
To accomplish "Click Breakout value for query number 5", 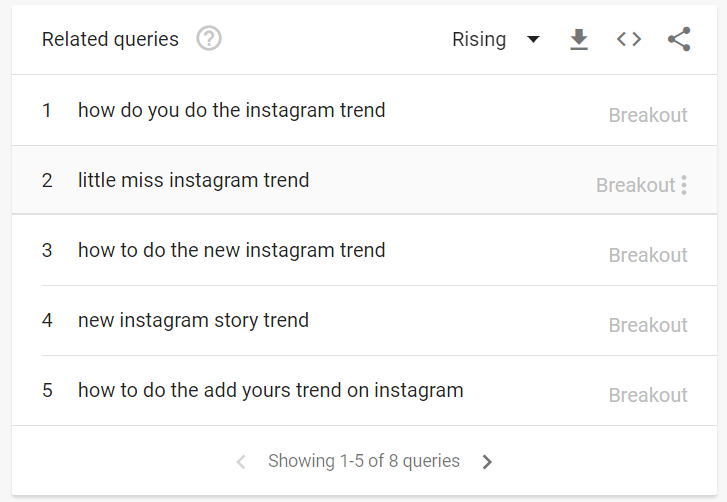I will pos(648,395).
